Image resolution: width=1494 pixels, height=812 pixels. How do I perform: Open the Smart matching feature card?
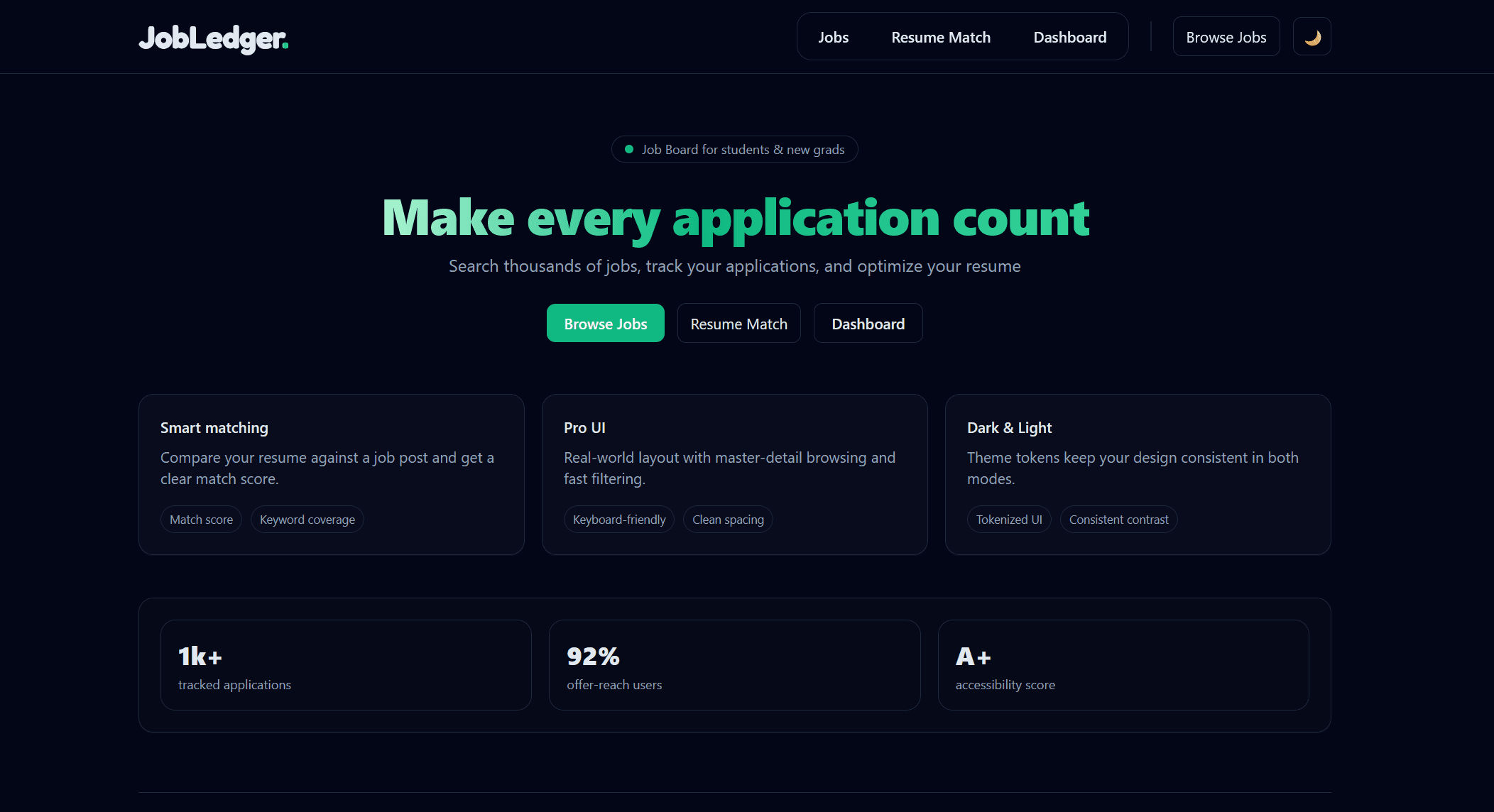332,474
